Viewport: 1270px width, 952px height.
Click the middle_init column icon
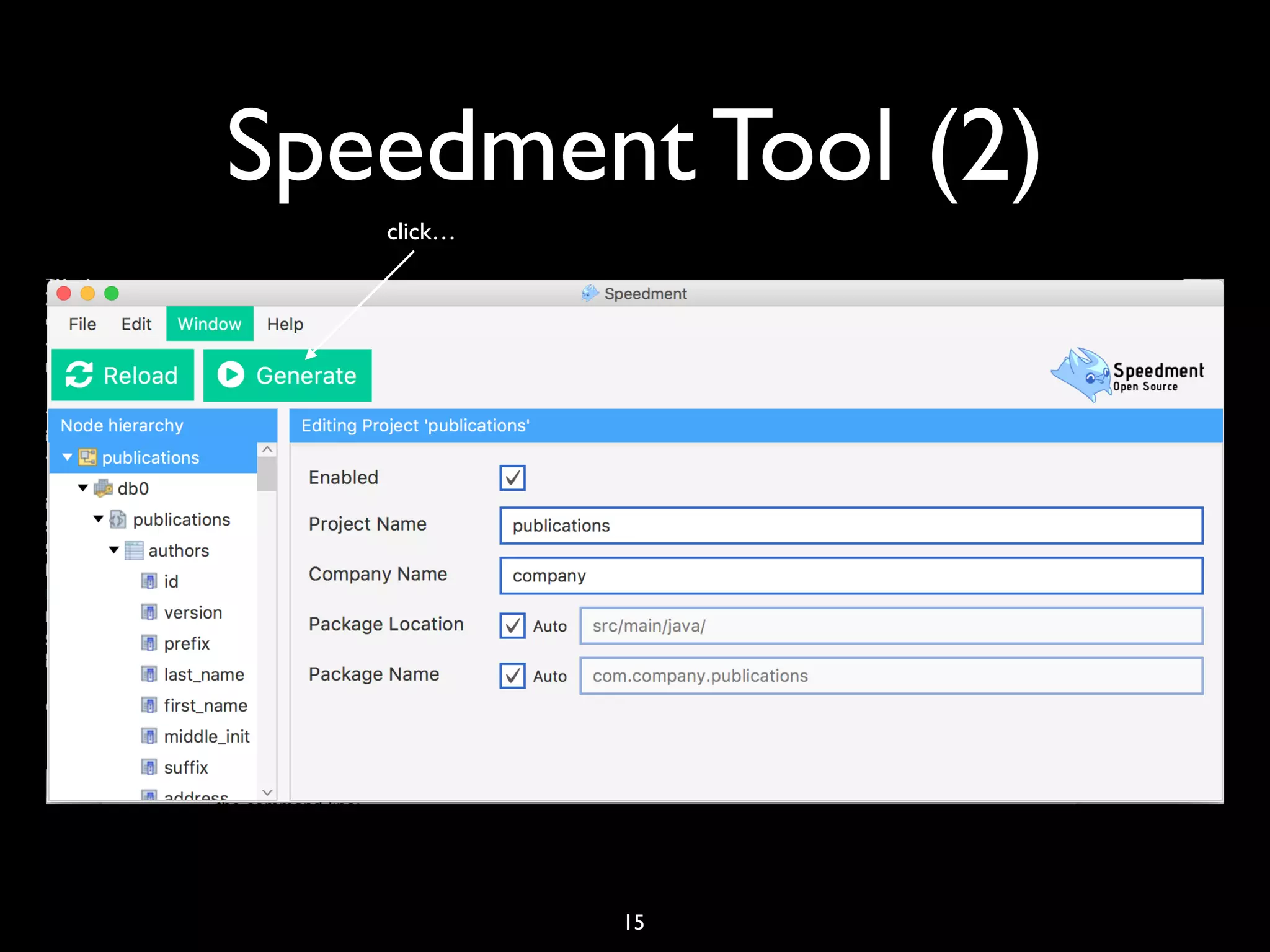149,736
